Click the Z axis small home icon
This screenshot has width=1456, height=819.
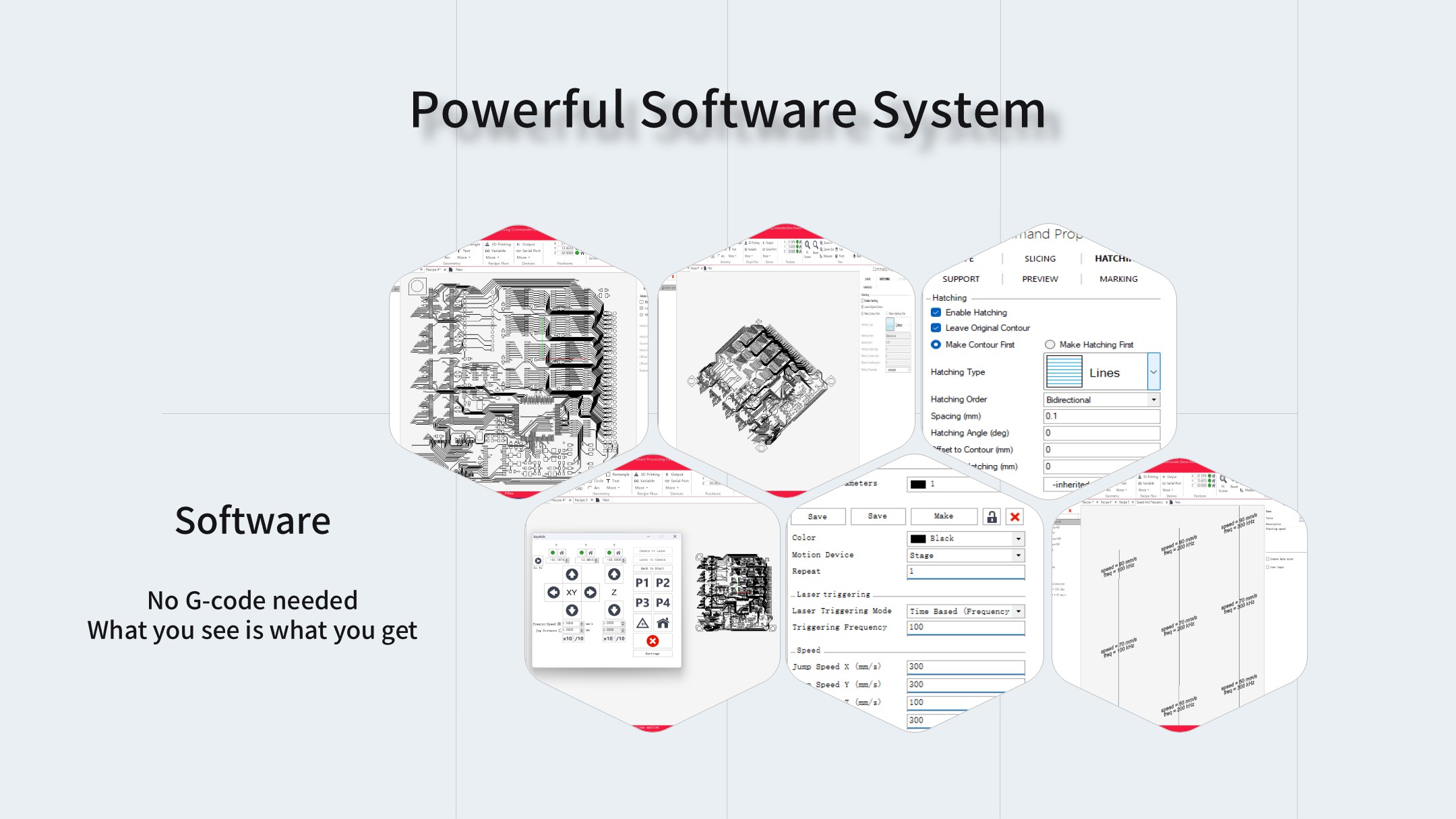[x=618, y=553]
